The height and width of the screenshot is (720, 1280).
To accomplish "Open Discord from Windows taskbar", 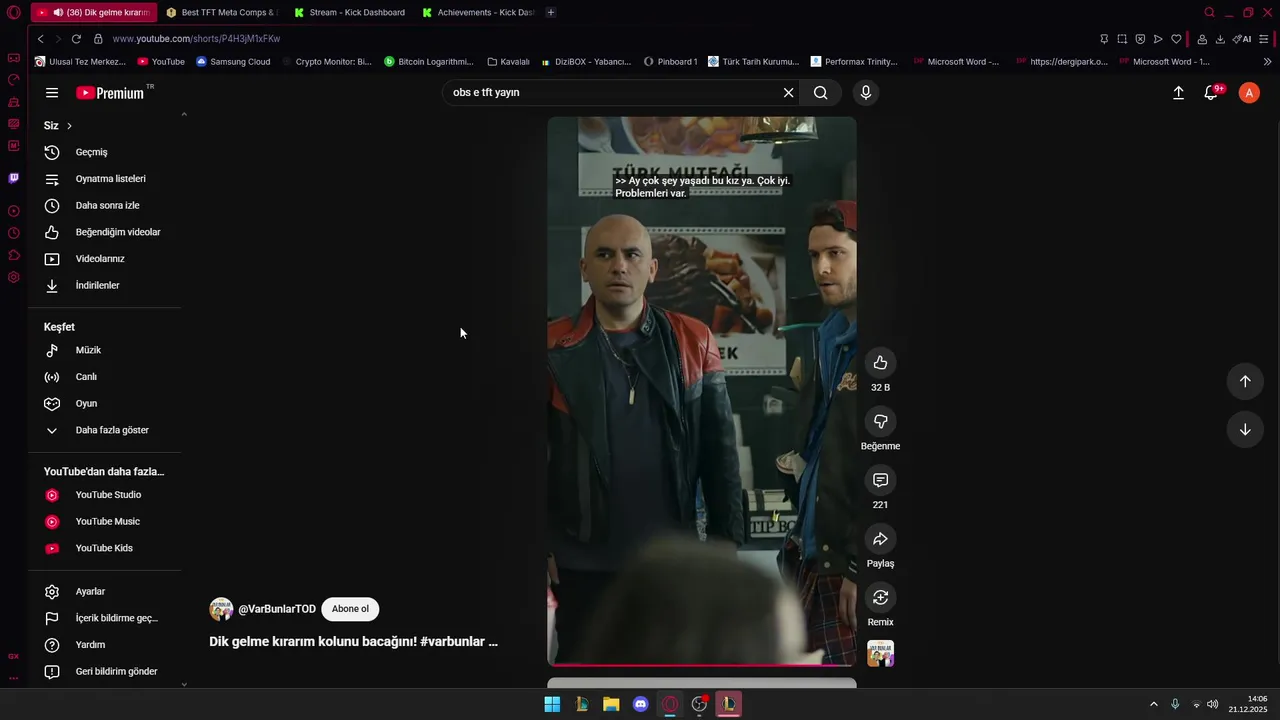I will pos(641,704).
